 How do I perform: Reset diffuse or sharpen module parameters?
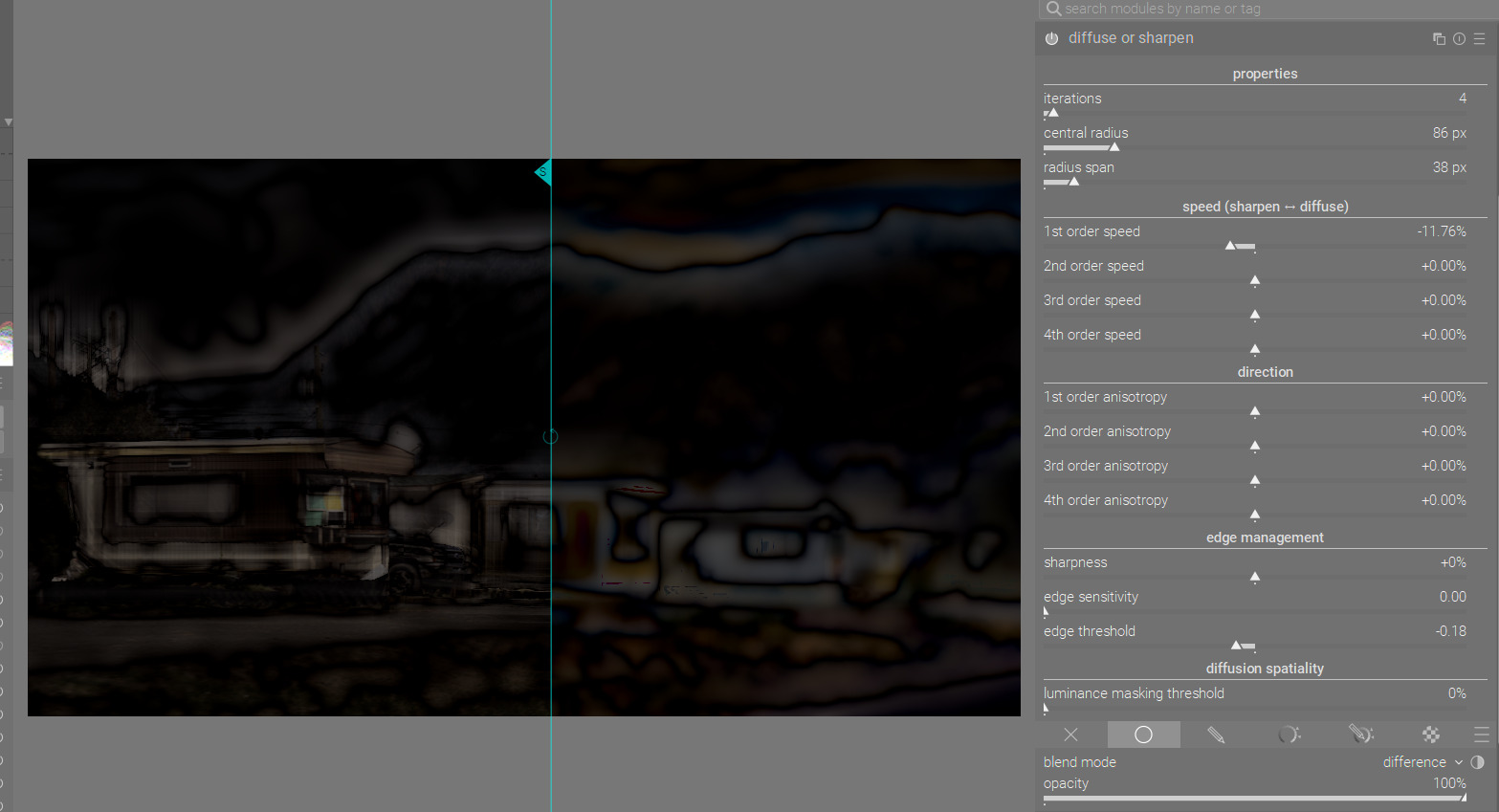1459,39
